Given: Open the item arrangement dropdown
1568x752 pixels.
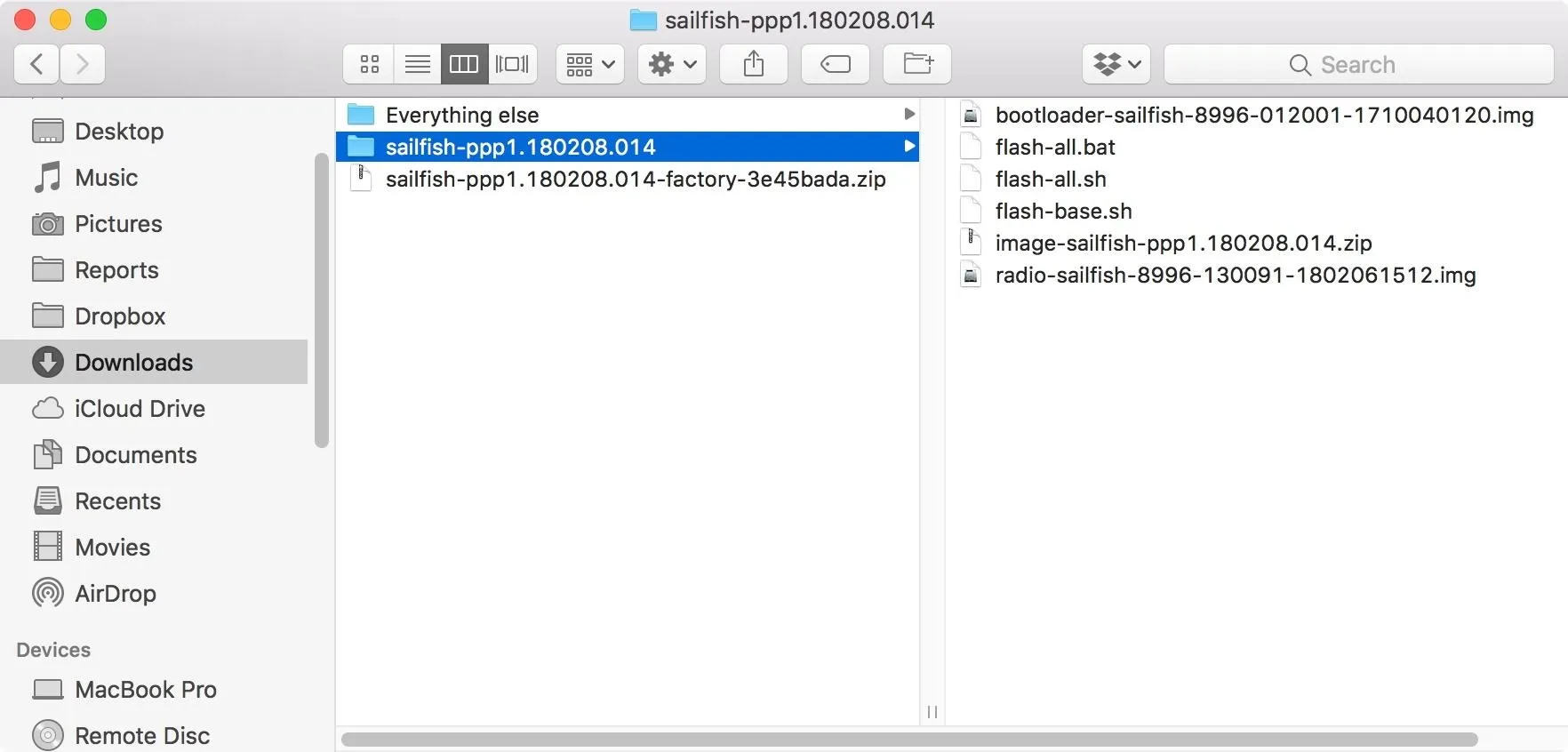Looking at the screenshot, I should click(590, 64).
